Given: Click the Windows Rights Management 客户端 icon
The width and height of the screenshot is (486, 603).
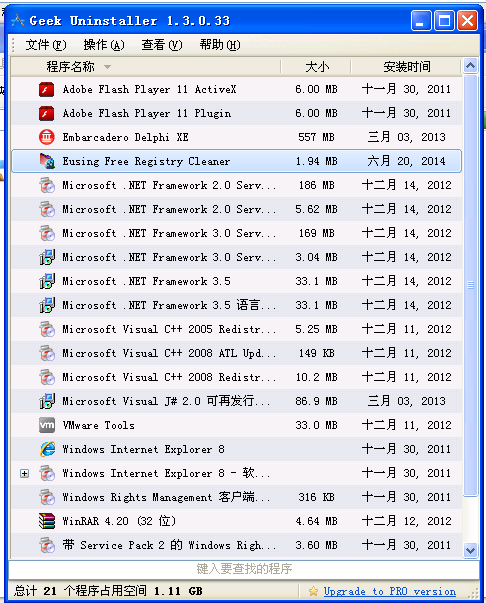Looking at the screenshot, I should point(47,497).
